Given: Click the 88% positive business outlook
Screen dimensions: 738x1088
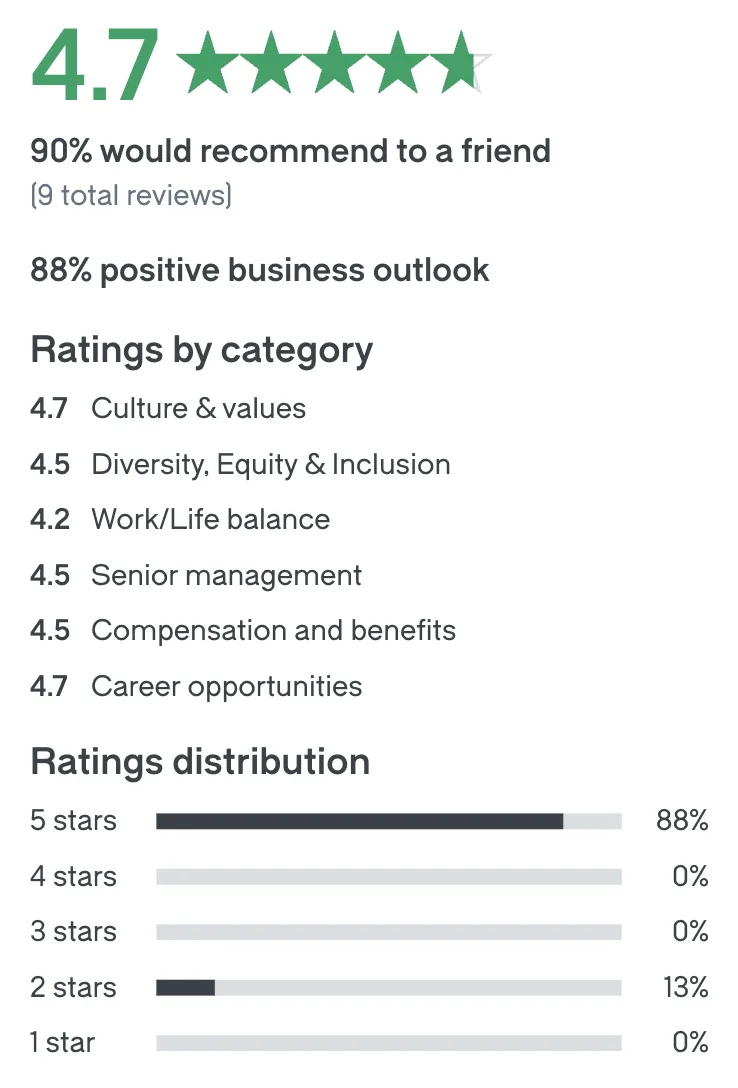Looking at the screenshot, I should tap(260, 270).
